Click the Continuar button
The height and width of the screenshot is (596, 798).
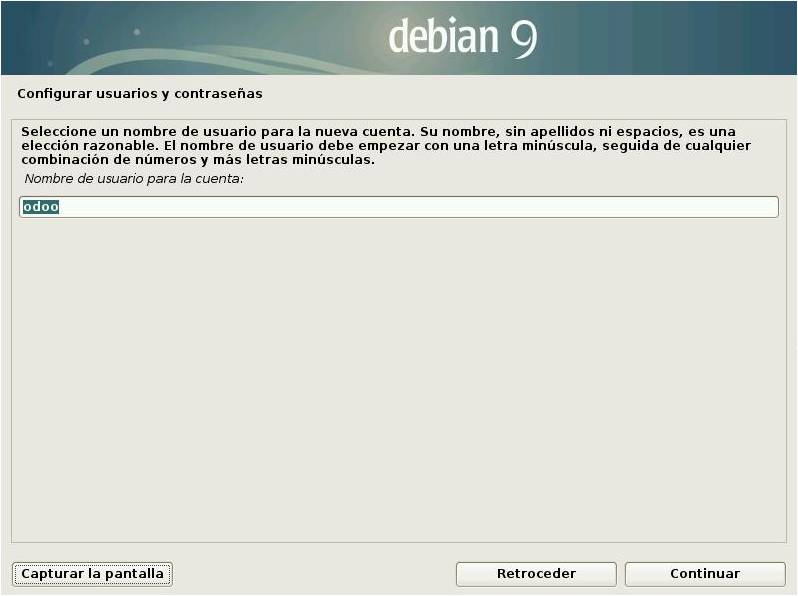point(705,574)
